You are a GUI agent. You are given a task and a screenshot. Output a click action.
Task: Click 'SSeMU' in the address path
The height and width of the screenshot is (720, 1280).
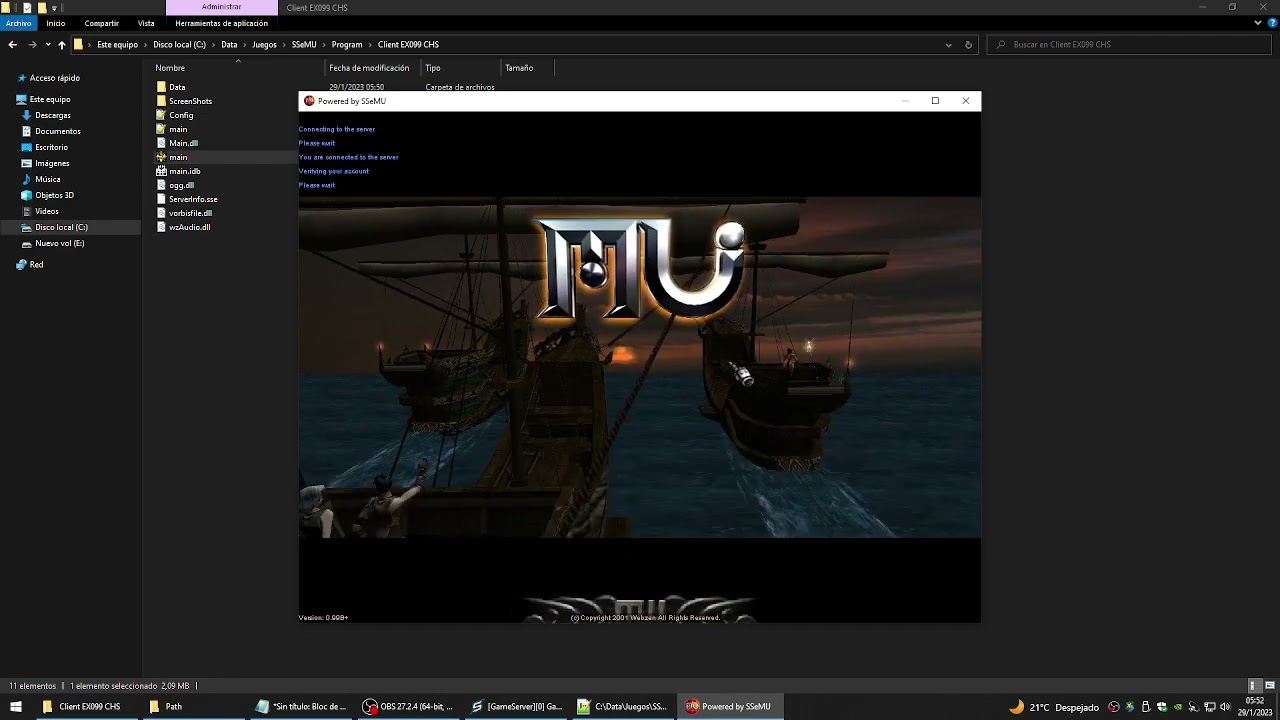304,45
